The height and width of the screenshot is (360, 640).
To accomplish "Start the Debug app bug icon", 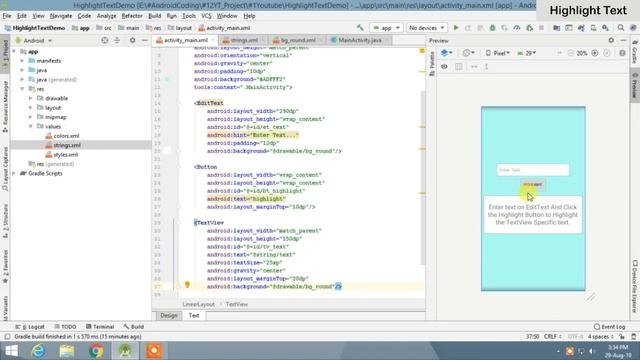I will point(493,28).
